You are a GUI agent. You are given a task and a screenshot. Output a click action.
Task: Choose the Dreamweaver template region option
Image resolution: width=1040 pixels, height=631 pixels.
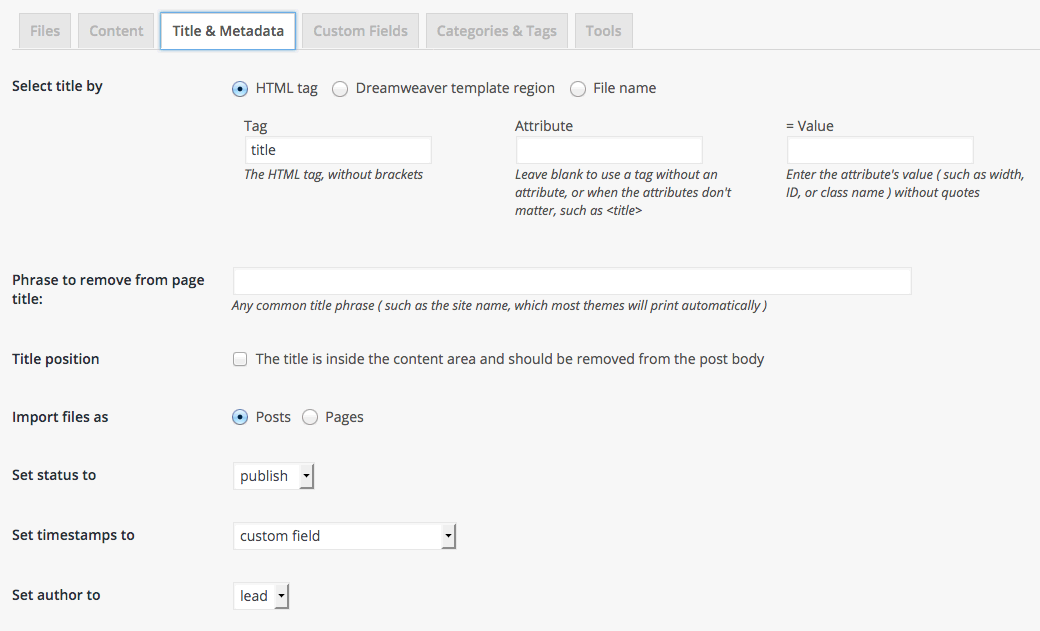340,88
